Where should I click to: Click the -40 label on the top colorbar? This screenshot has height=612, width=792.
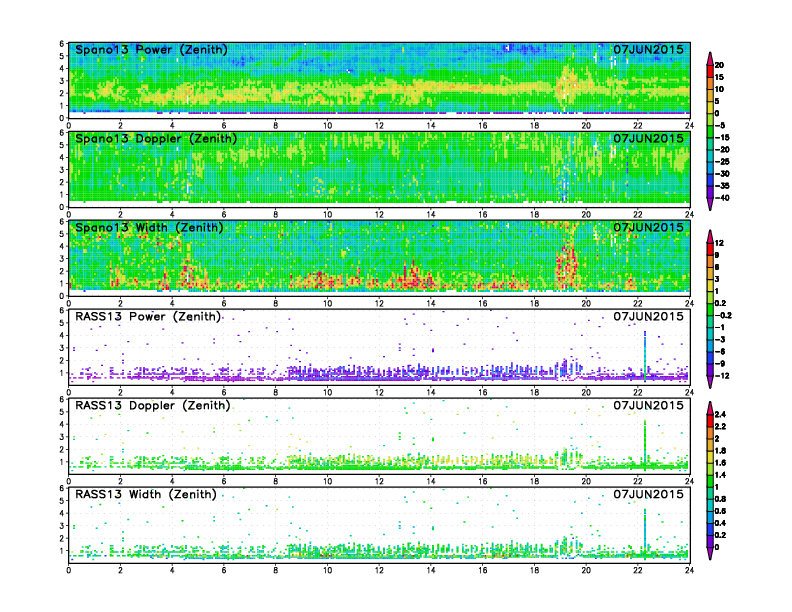click(722, 198)
